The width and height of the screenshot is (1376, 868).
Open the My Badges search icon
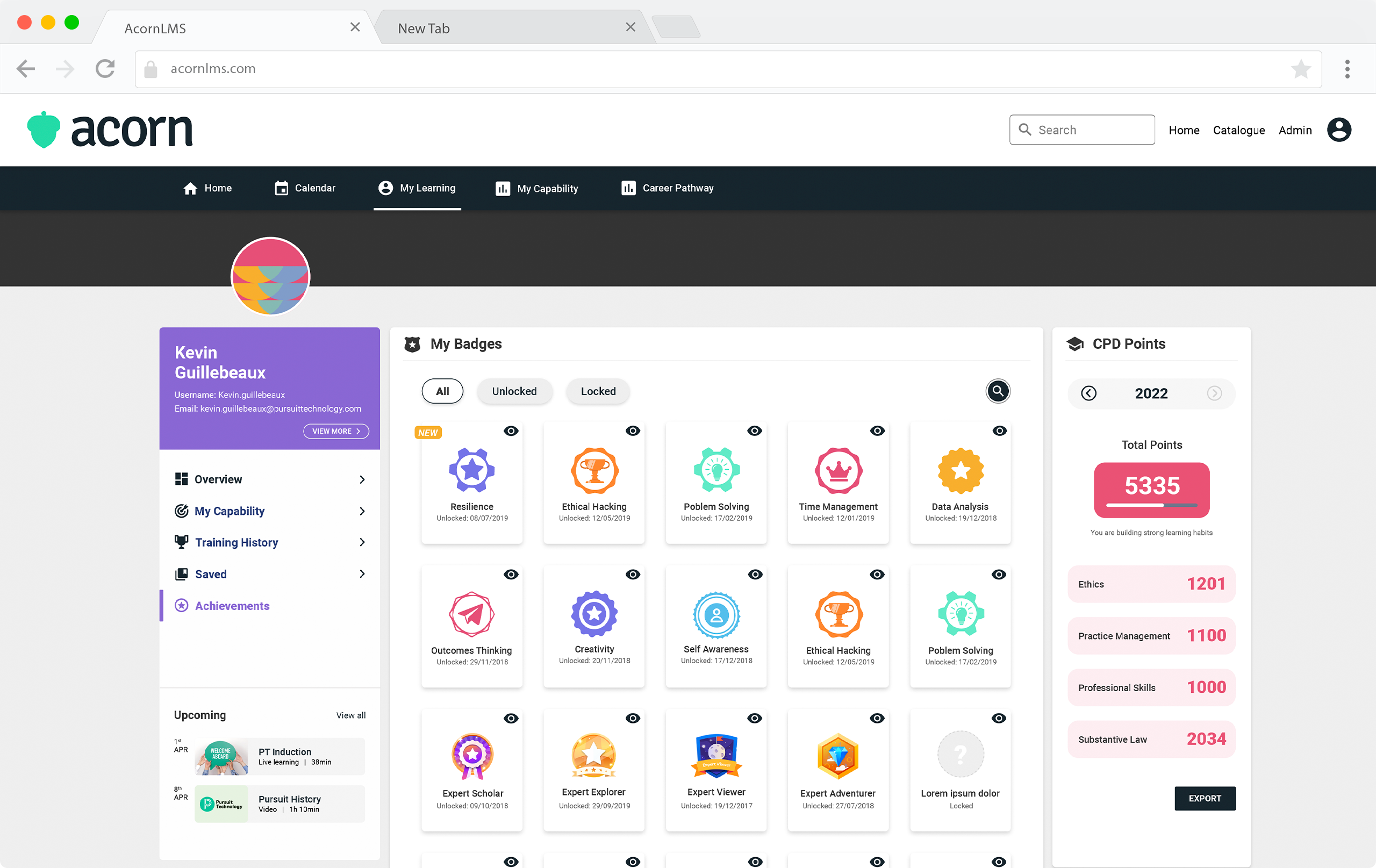click(998, 391)
